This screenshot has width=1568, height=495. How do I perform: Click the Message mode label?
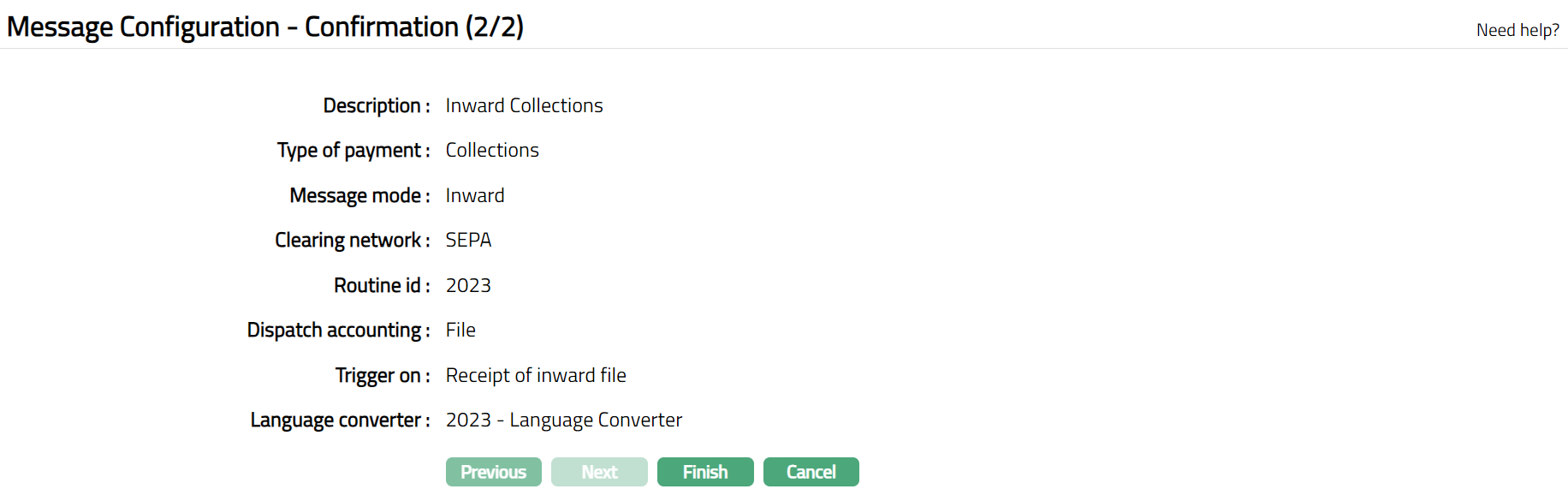pos(359,195)
